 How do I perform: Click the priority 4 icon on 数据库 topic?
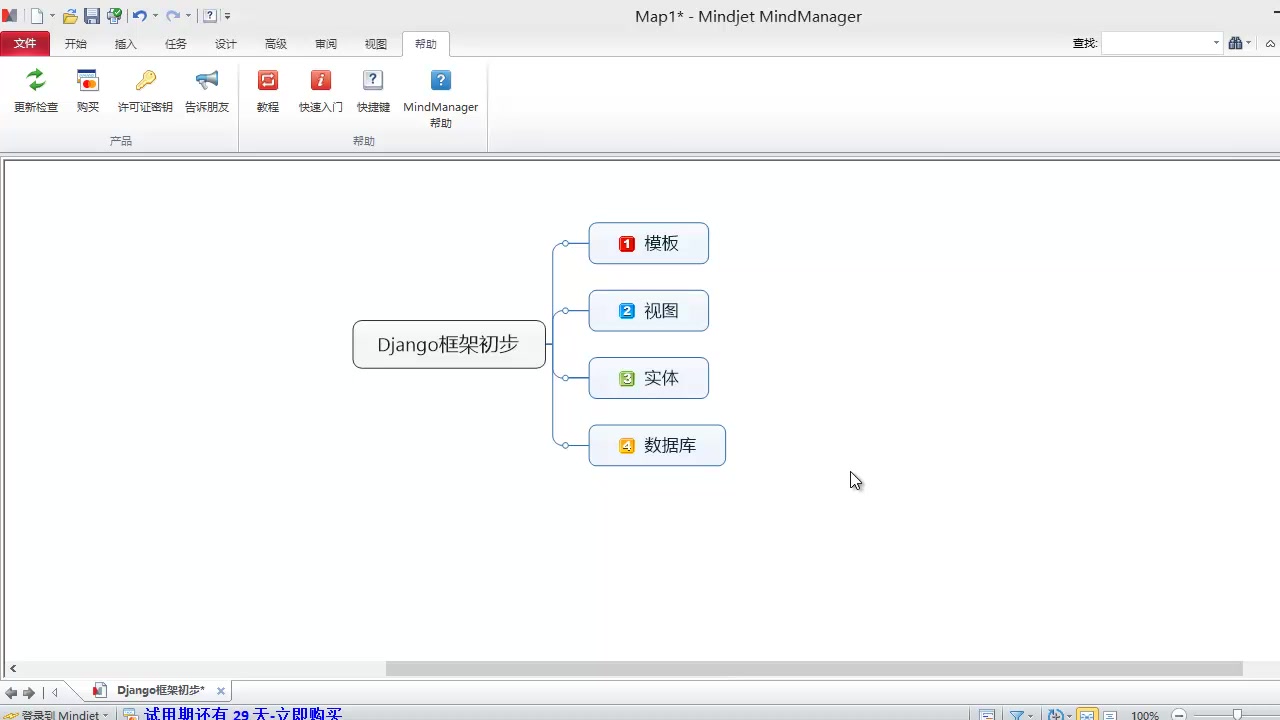pos(627,446)
